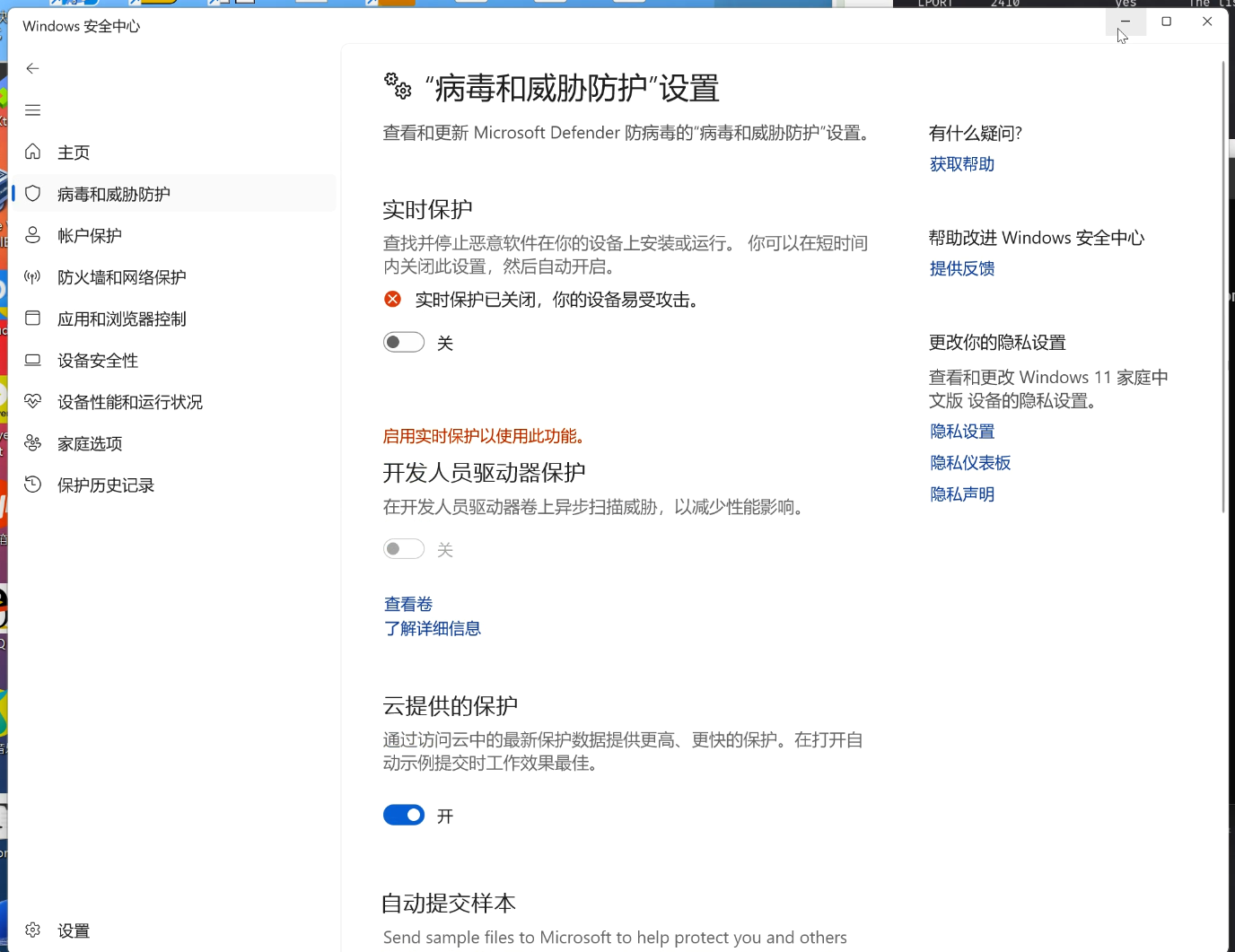The image size is (1235, 952).
Task: Open the hamburger navigation menu
Action: point(33,110)
